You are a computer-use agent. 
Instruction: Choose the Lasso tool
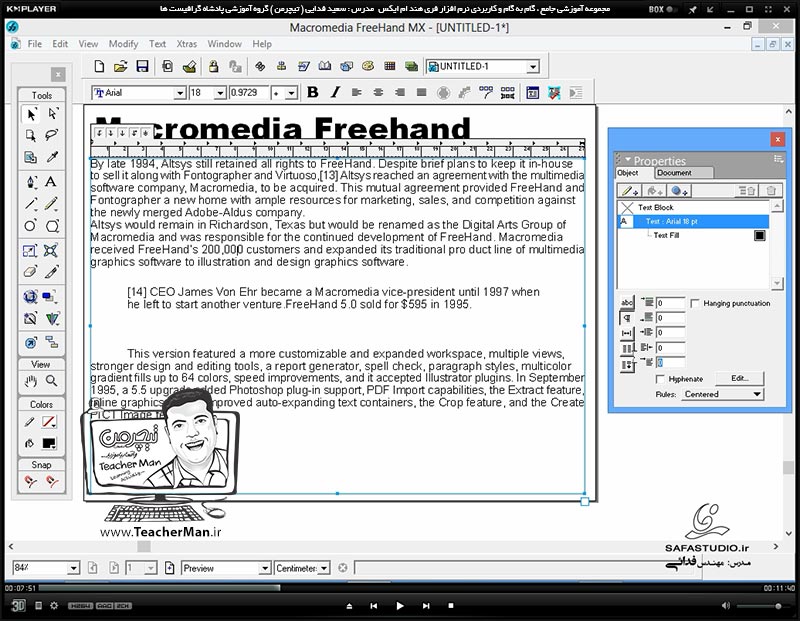click(x=52, y=135)
